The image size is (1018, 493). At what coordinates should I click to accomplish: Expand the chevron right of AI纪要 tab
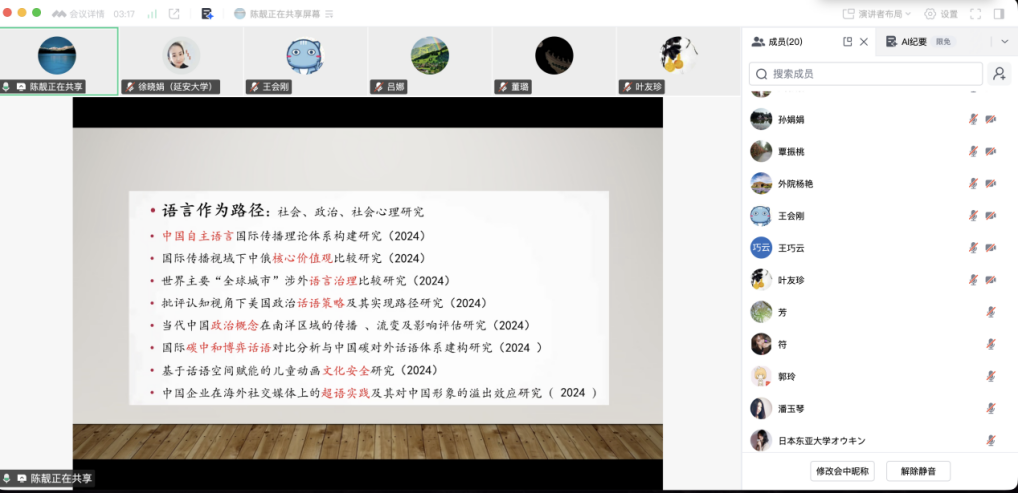(x=1004, y=42)
